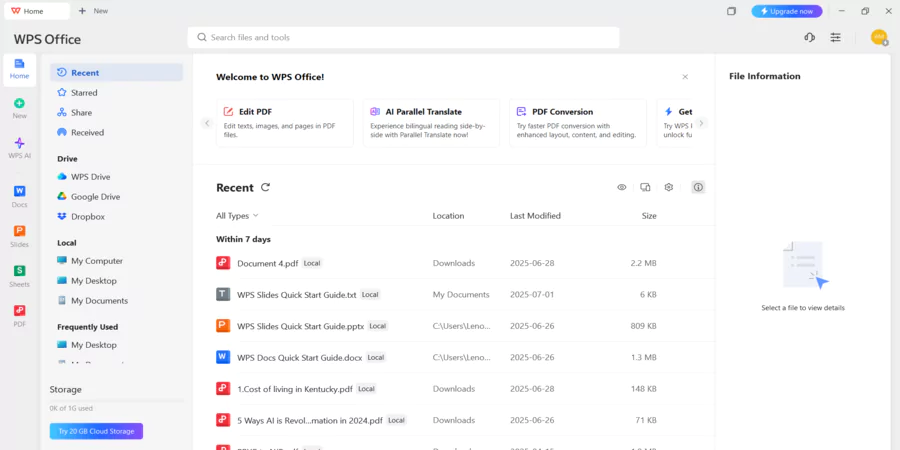Viewport: 900px width, 450px height.
Task: Click the storage usage progress bar
Action: pyautogui.click(x=117, y=401)
